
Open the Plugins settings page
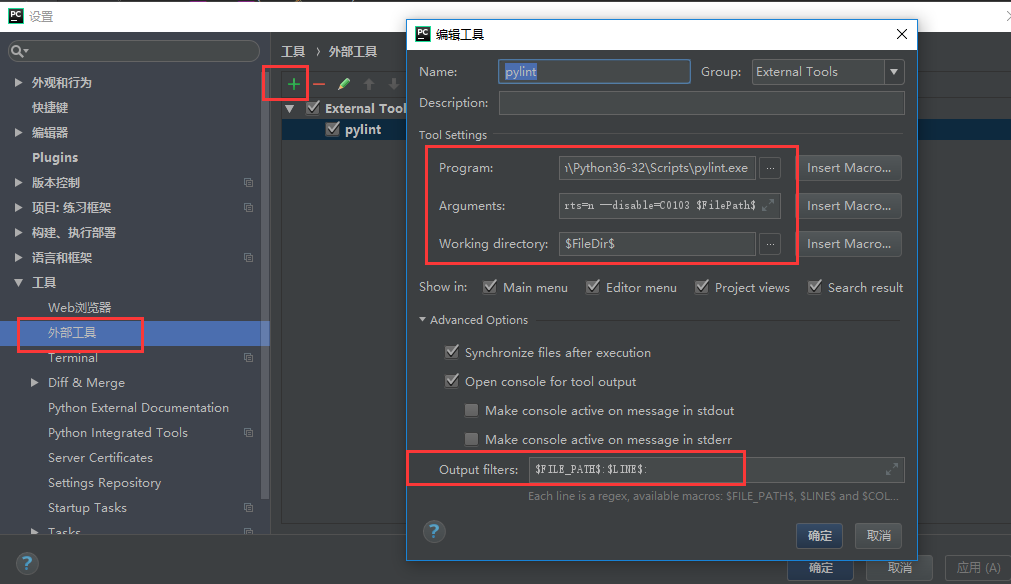(55, 157)
